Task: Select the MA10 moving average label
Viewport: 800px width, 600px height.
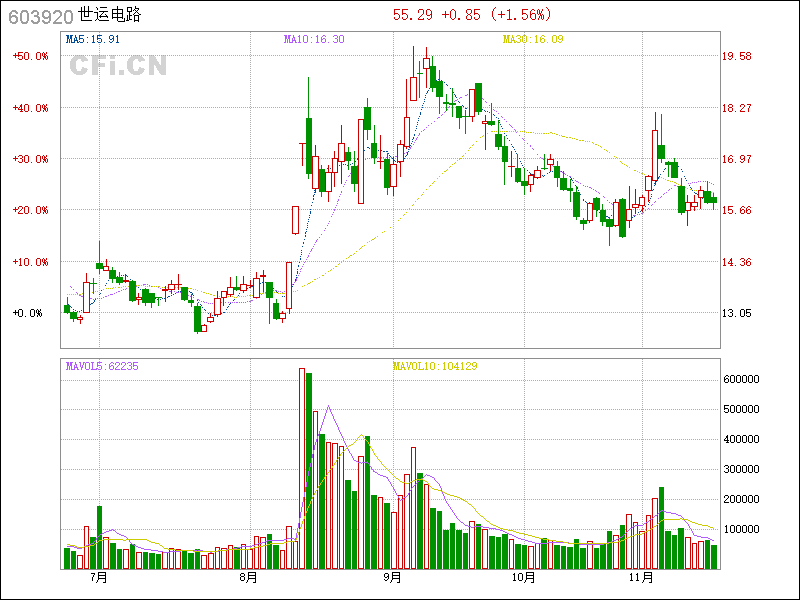Action: [314, 39]
